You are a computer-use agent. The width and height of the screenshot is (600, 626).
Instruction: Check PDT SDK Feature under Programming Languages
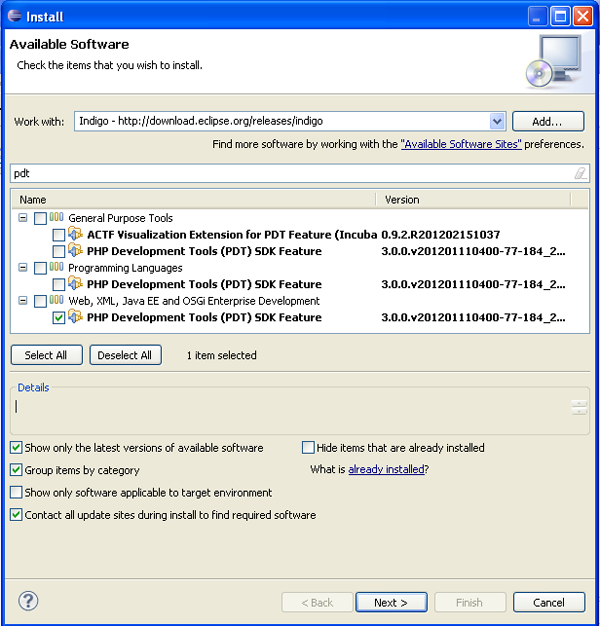coord(59,284)
